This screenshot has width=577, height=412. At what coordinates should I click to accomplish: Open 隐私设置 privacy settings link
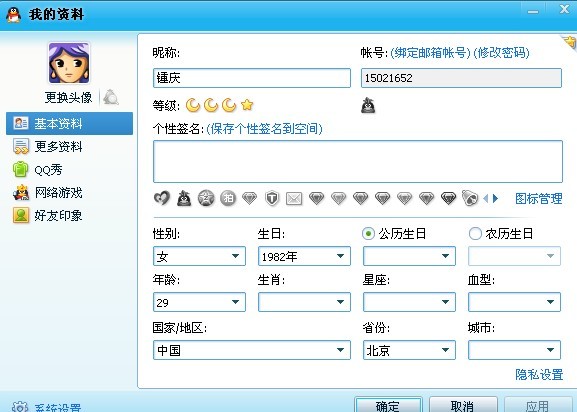[x=539, y=374]
